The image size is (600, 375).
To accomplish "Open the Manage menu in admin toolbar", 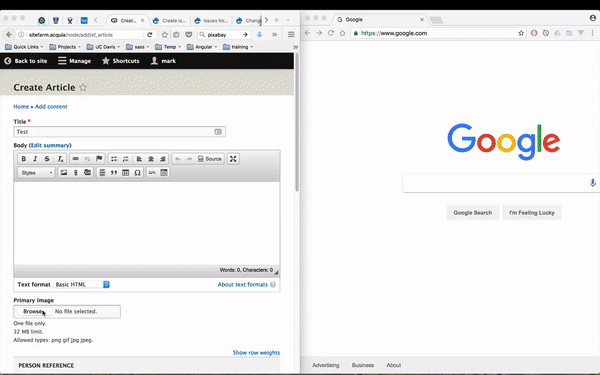I will (x=74, y=61).
